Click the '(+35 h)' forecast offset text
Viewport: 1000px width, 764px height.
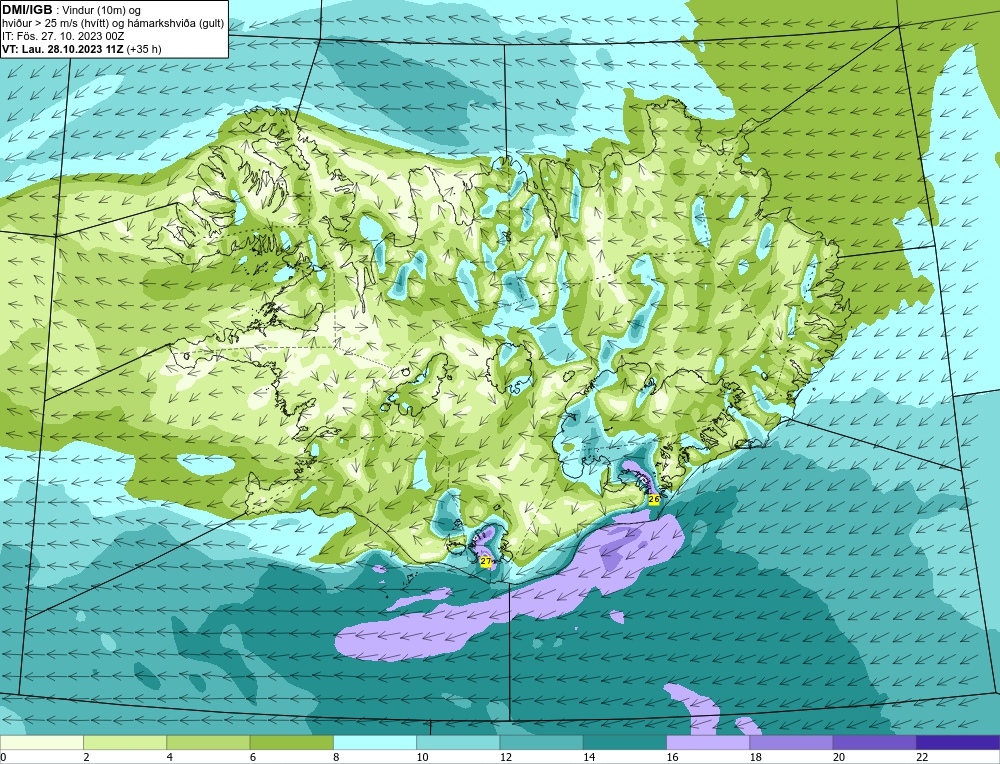(144, 49)
